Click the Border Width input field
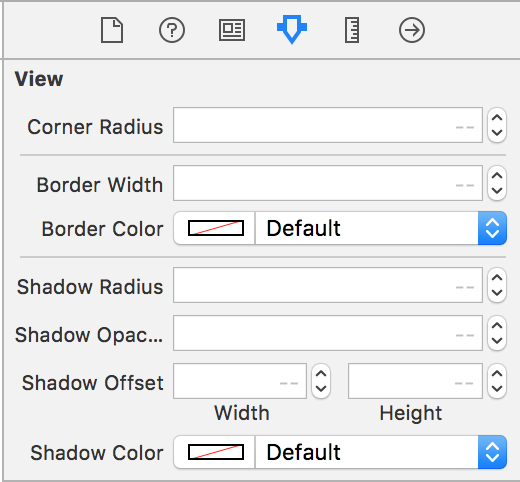The height and width of the screenshot is (482, 520). point(328,183)
